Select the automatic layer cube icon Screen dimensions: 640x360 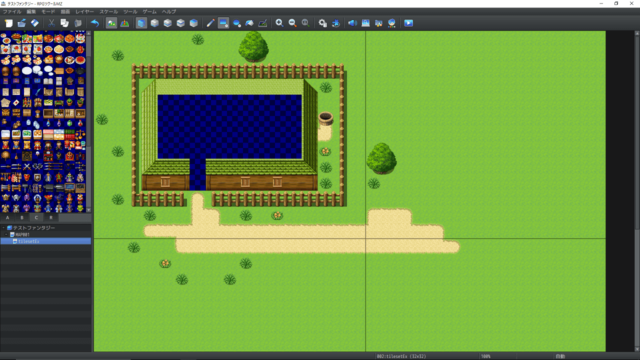coord(141,23)
